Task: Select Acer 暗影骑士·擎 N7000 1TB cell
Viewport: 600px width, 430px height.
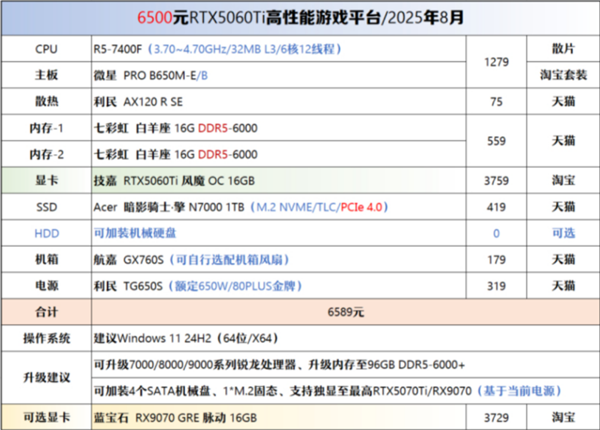Action: [x=279, y=207]
